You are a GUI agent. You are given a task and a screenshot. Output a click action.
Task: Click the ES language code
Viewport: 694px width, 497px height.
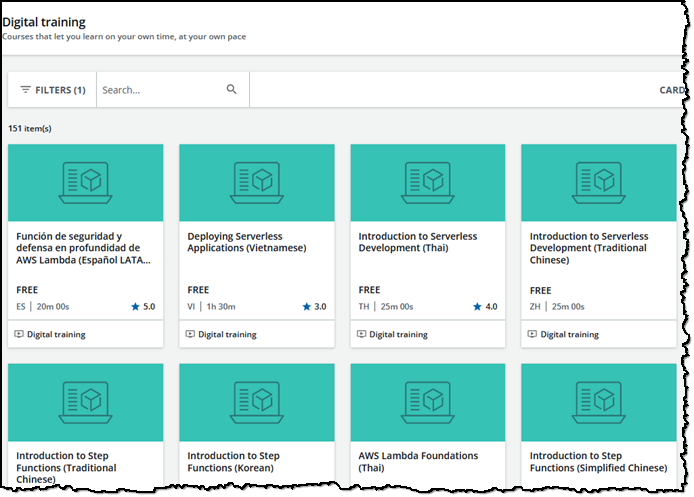tap(21, 306)
